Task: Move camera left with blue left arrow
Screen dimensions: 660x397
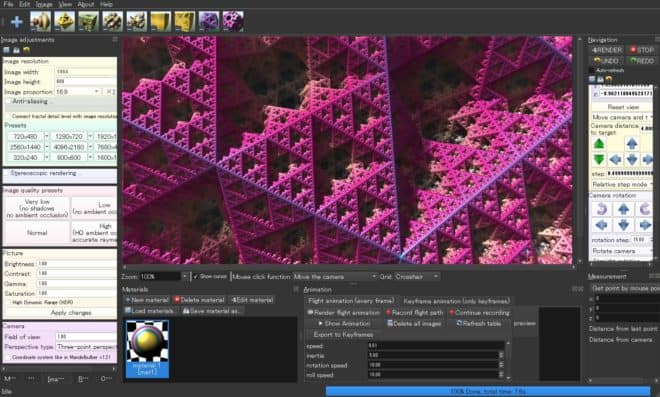Action: pos(615,160)
